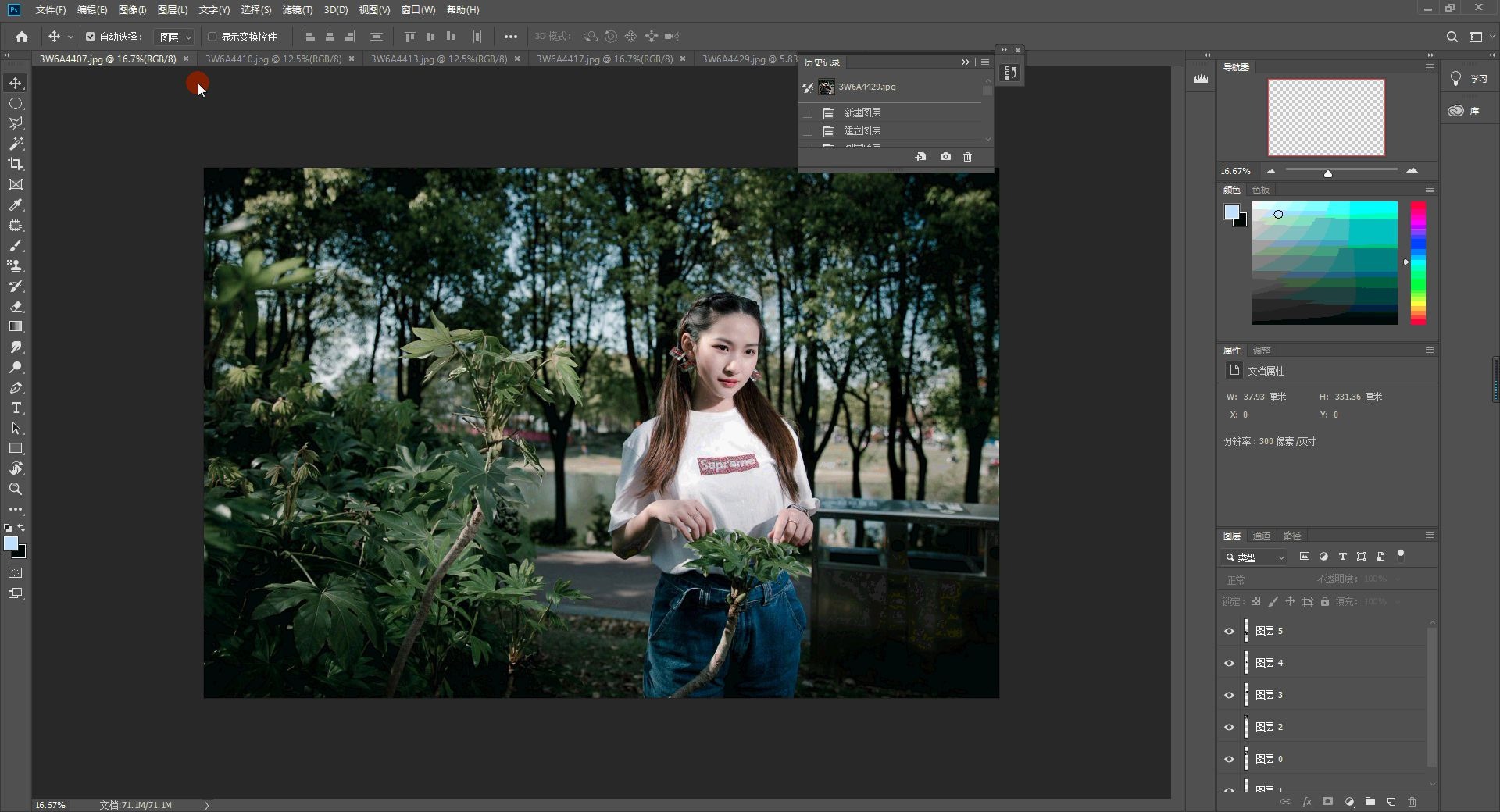Select the History Brush tool
Viewport: 1500px width, 812px height.
click(16, 286)
